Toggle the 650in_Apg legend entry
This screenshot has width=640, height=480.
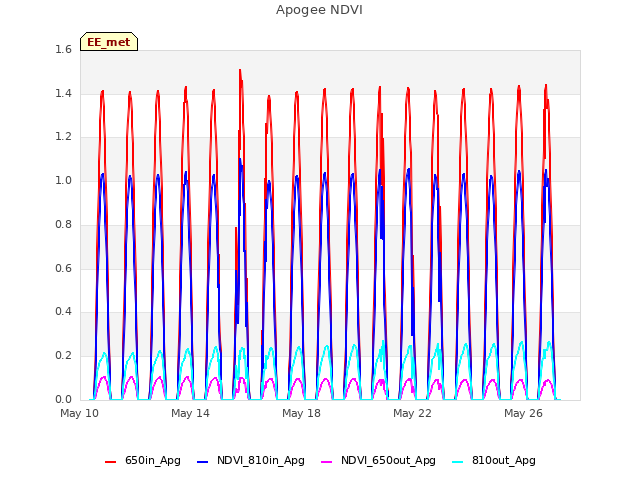(142, 461)
